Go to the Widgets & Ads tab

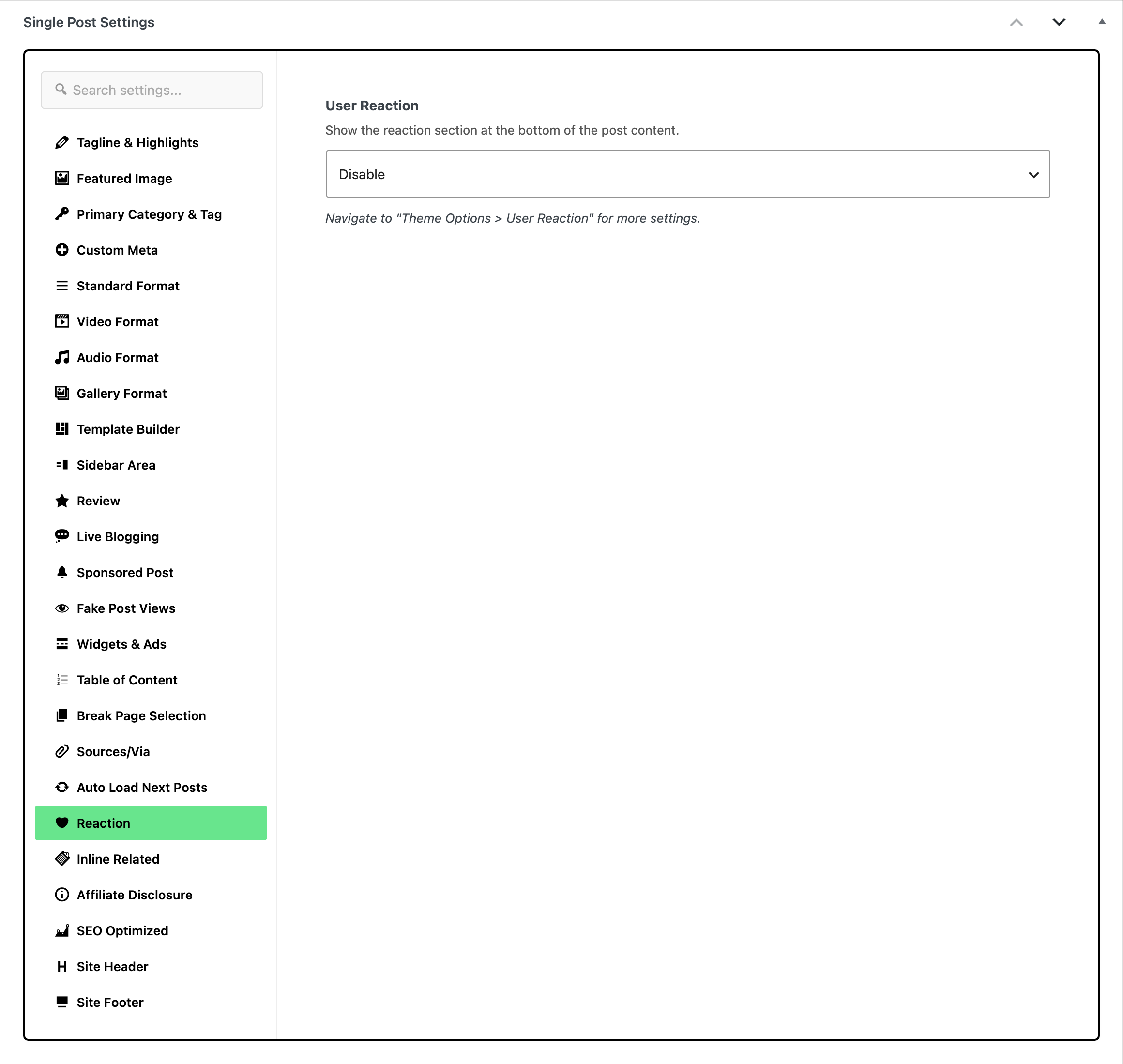pyautogui.click(x=151, y=644)
